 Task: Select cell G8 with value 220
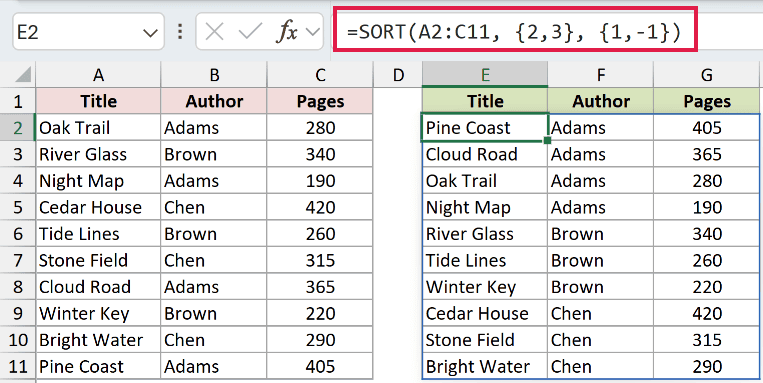pos(707,287)
